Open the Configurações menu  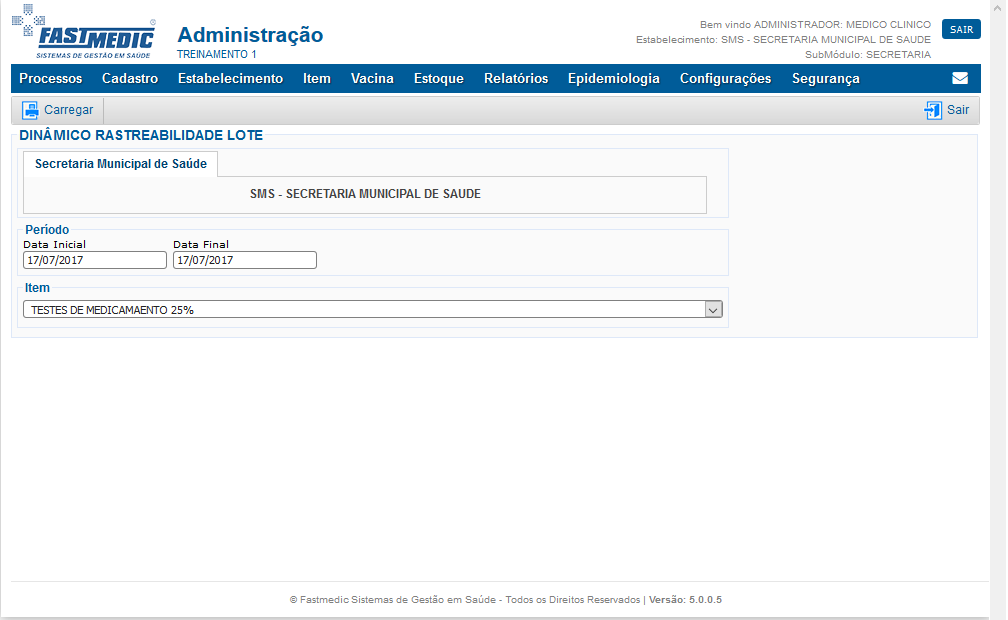725,78
